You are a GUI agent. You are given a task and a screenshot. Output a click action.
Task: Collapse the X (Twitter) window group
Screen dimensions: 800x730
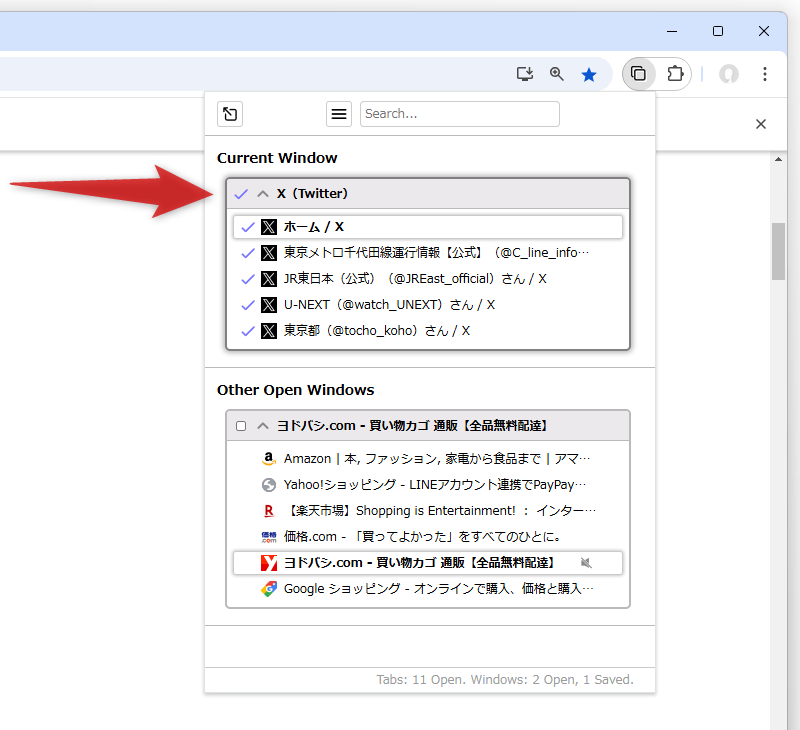click(x=263, y=194)
